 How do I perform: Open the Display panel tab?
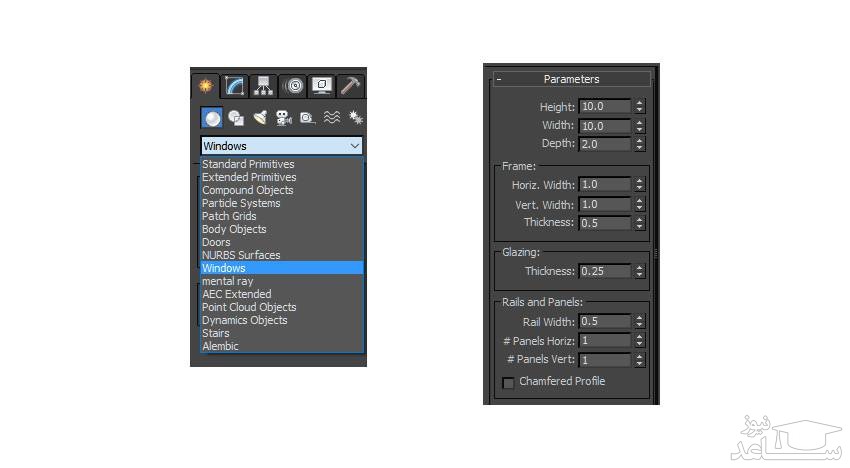point(321,86)
